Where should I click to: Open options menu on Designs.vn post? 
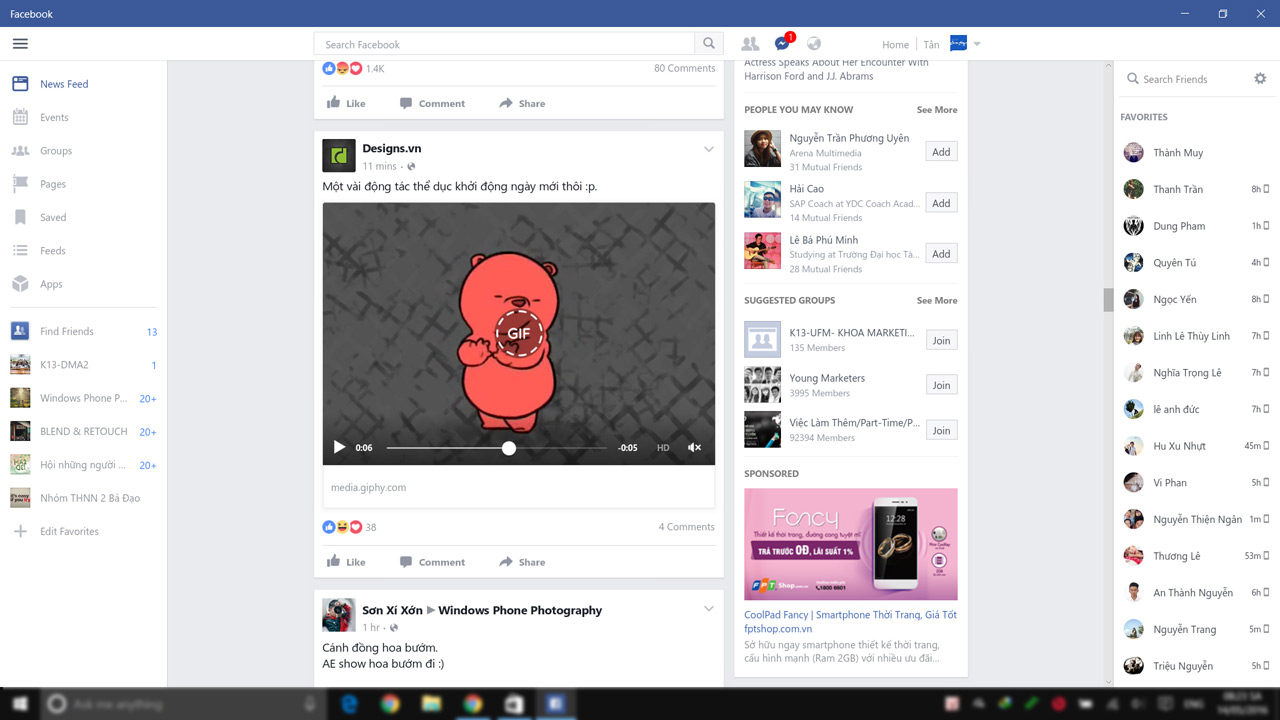[x=709, y=148]
